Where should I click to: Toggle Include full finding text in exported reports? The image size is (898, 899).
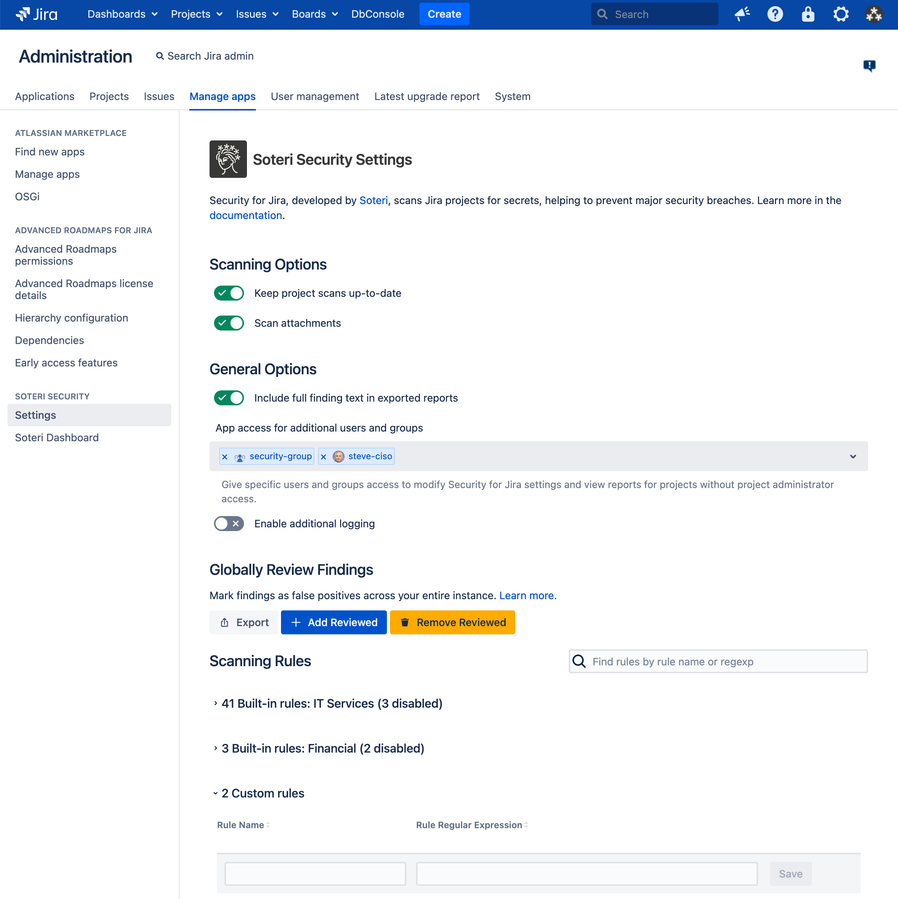tap(229, 398)
